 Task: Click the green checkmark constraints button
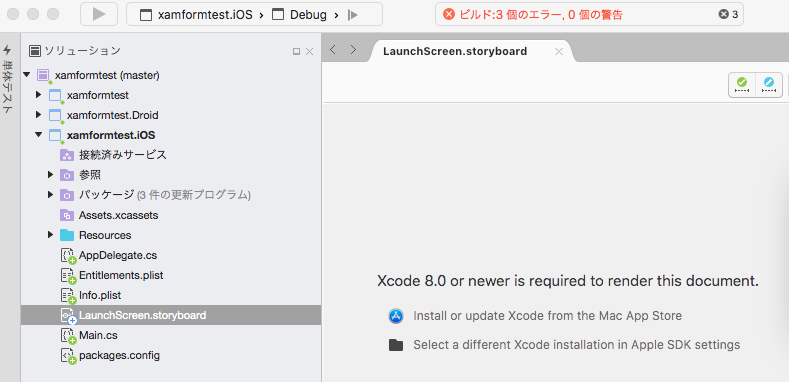[742, 85]
